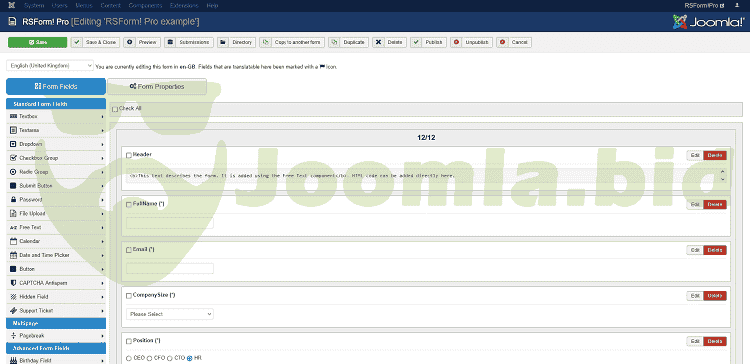This screenshot has width=750, height=364.
Task: Open the CompanySize Please Select dropdown
Action: point(170,314)
